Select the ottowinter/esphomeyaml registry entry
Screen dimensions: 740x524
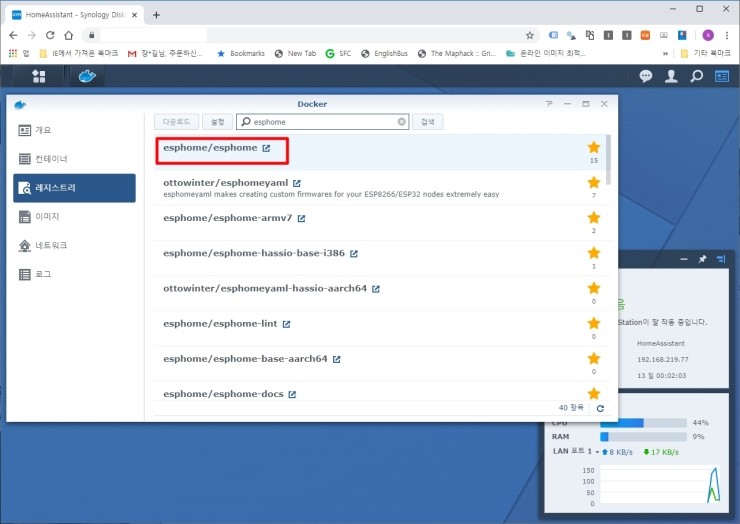coord(381,187)
